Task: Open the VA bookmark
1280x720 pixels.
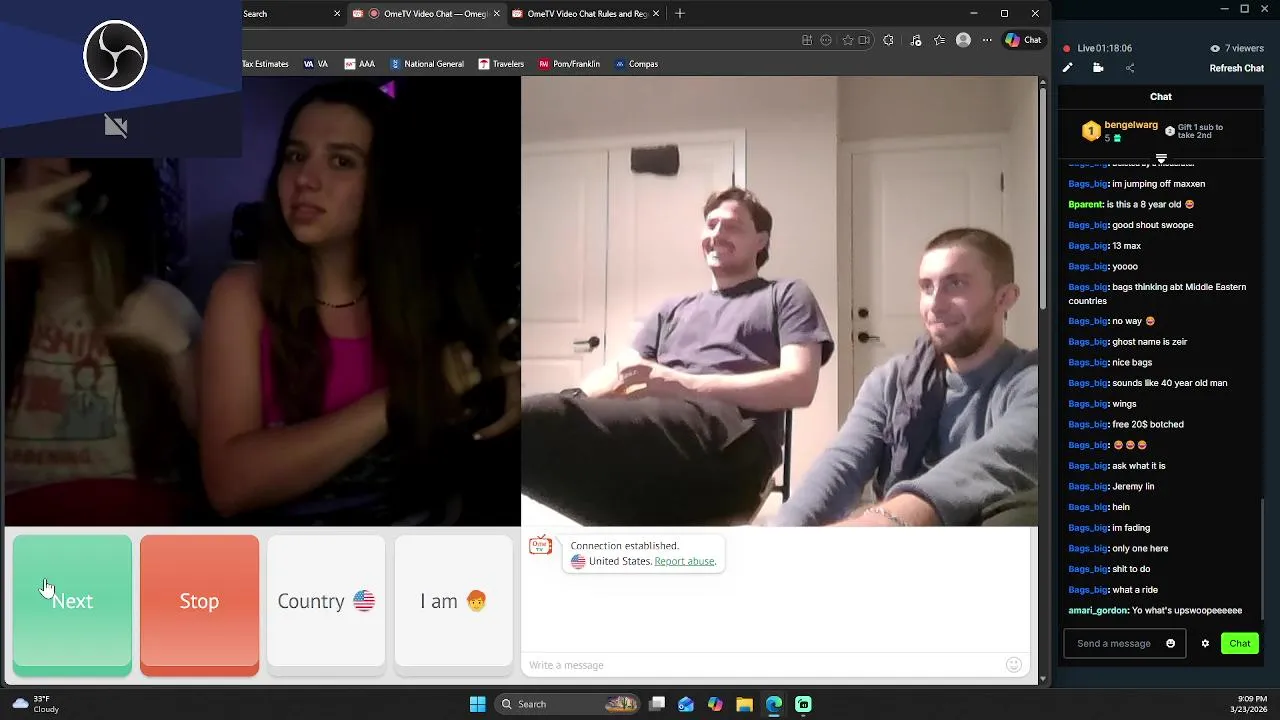Action: (316, 64)
